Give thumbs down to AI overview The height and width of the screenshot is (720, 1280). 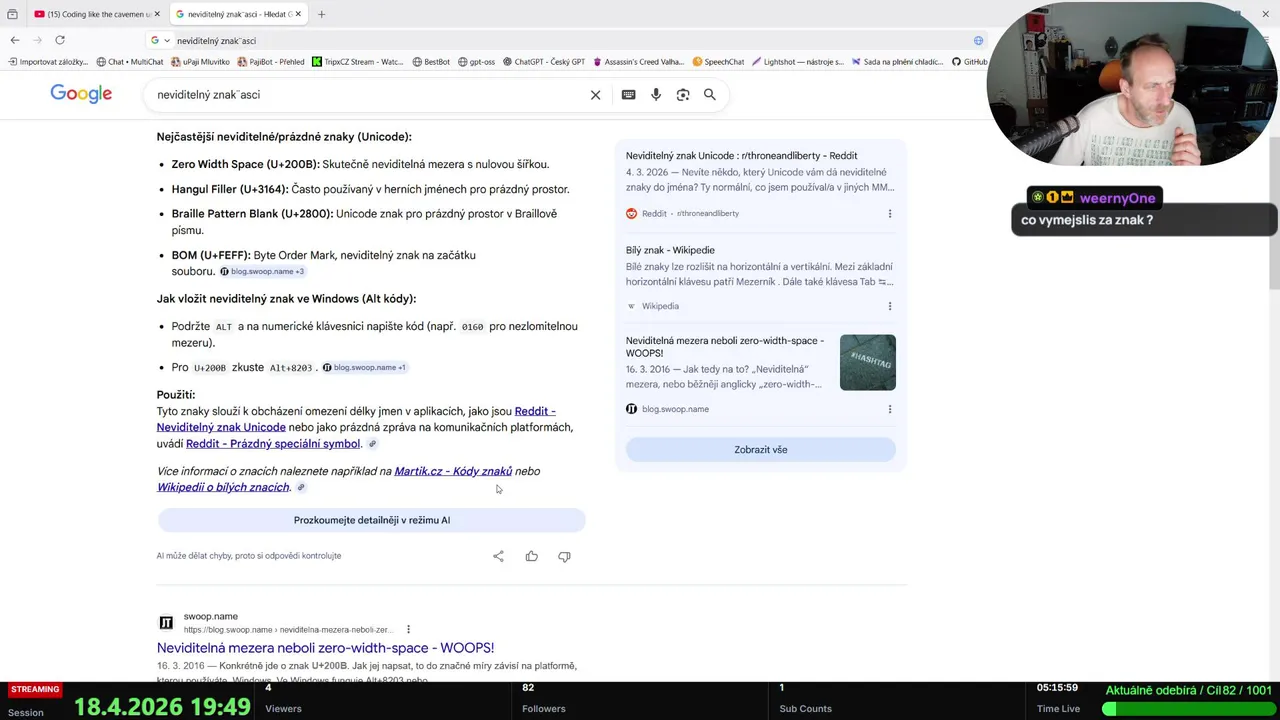564,556
